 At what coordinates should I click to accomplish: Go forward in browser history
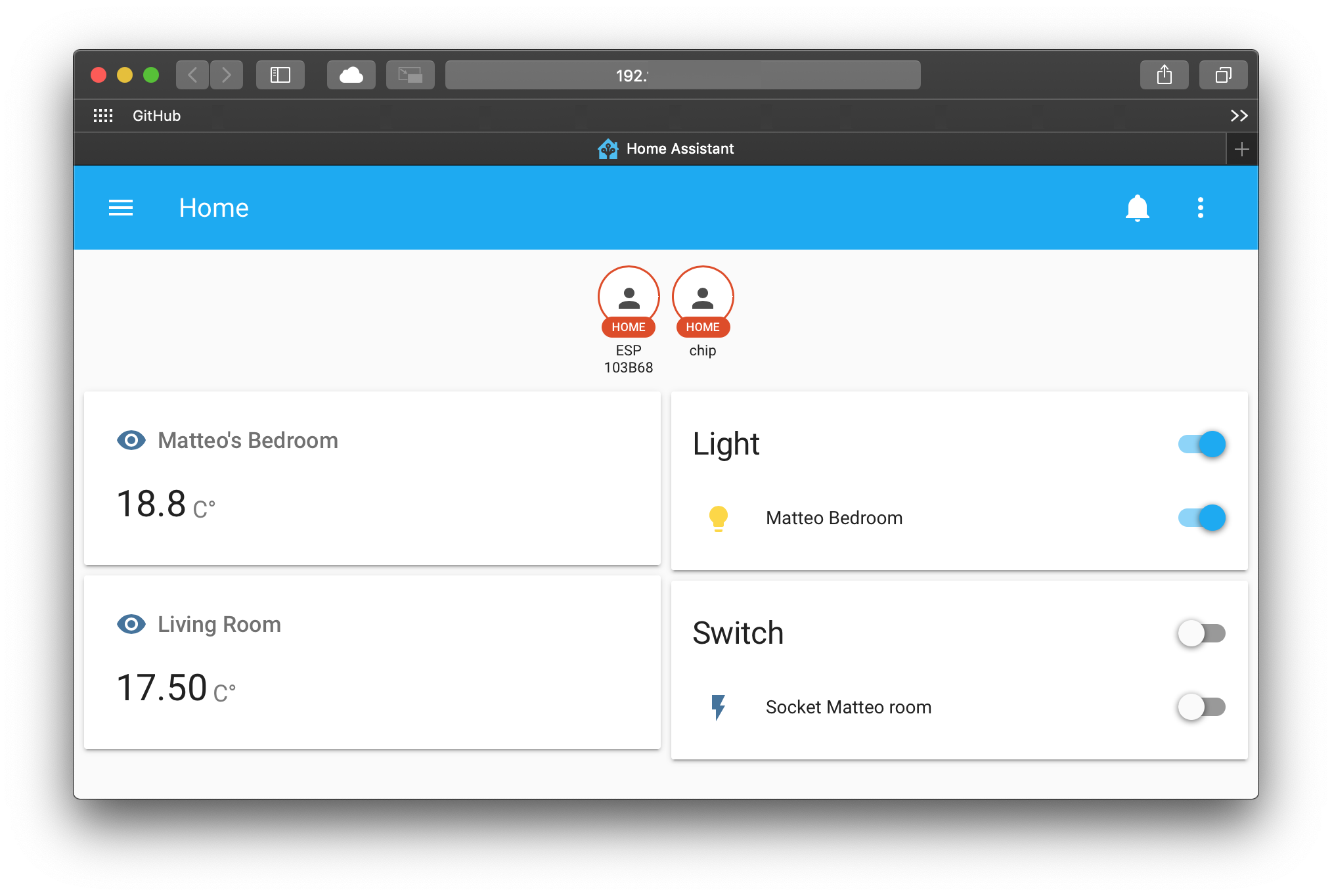[x=227, y=75]
